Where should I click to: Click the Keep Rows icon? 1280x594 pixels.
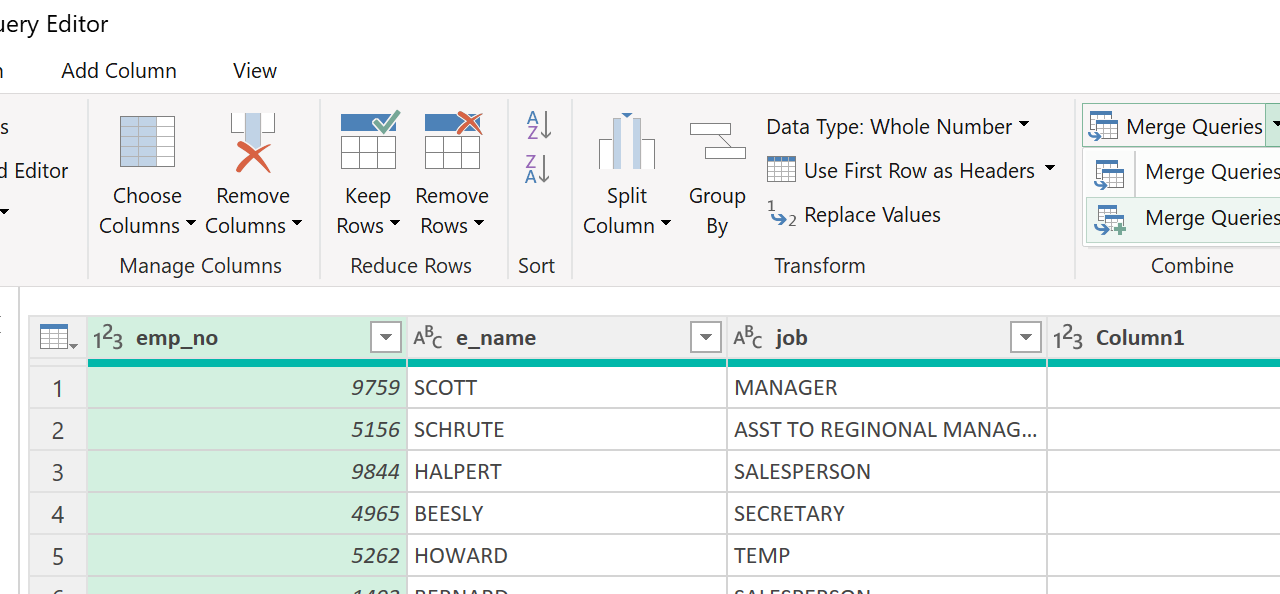(x=368, y=142)
